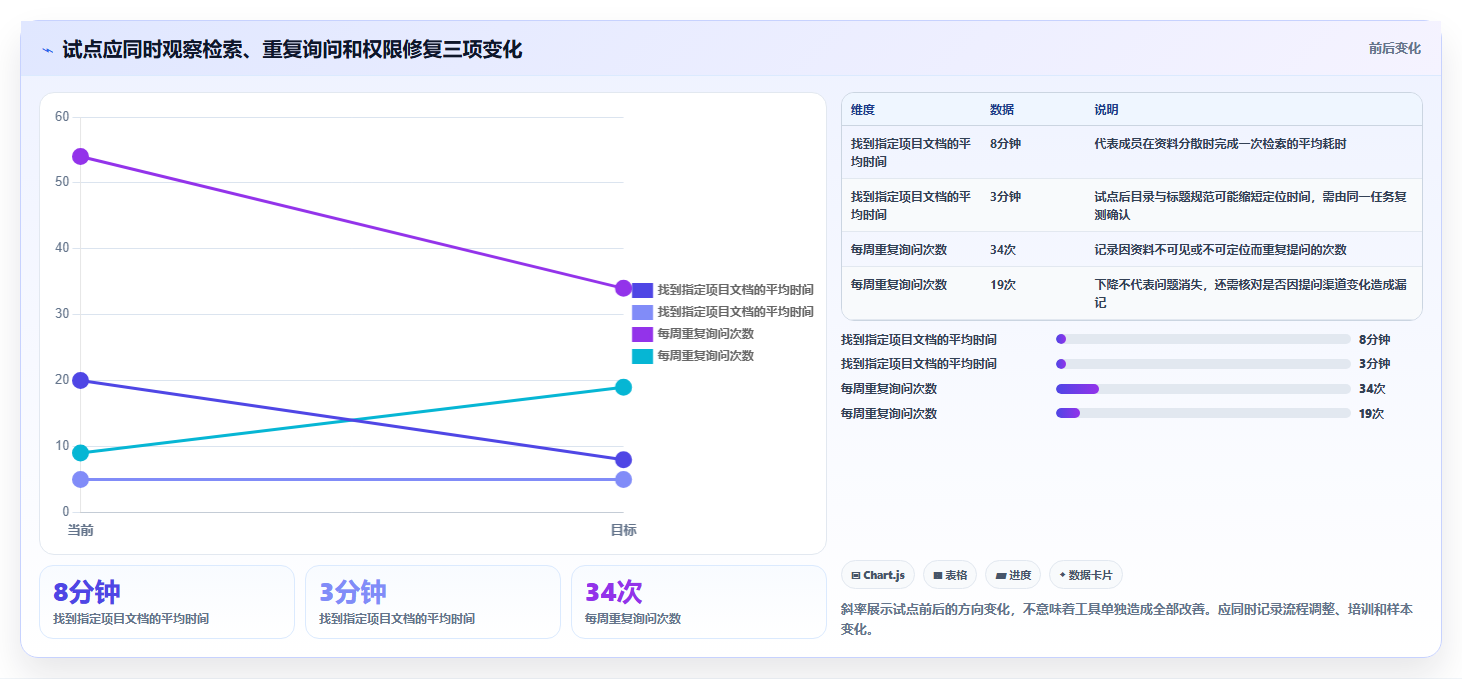Click the 进度 chip icon

[x=1000, y=575]
